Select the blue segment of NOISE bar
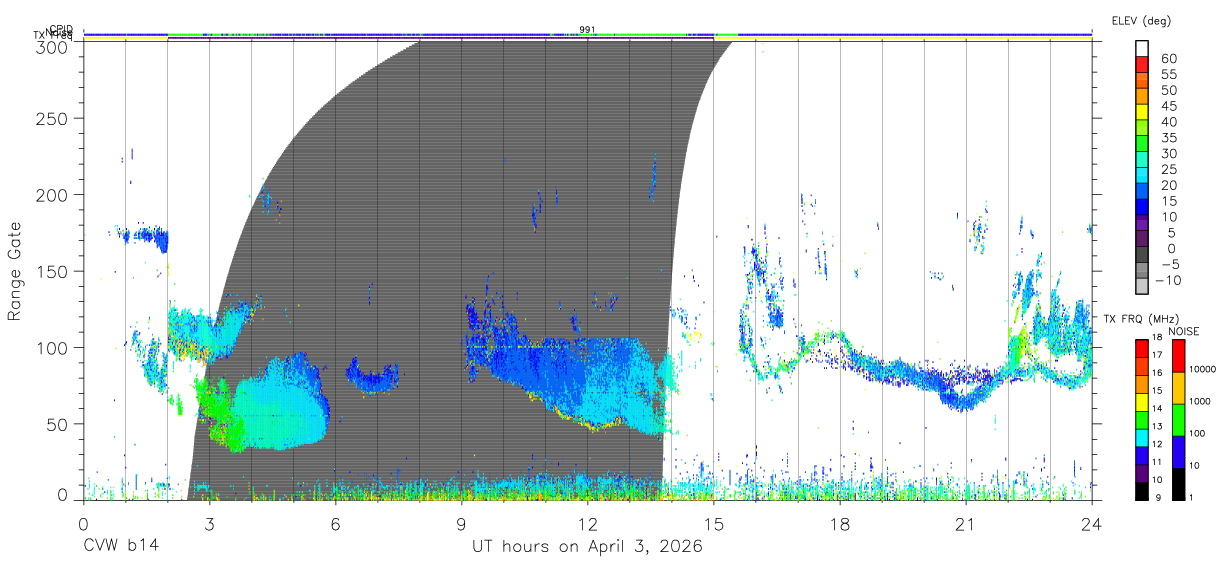Viewport: 1228px width, 567px height. 1179,452
